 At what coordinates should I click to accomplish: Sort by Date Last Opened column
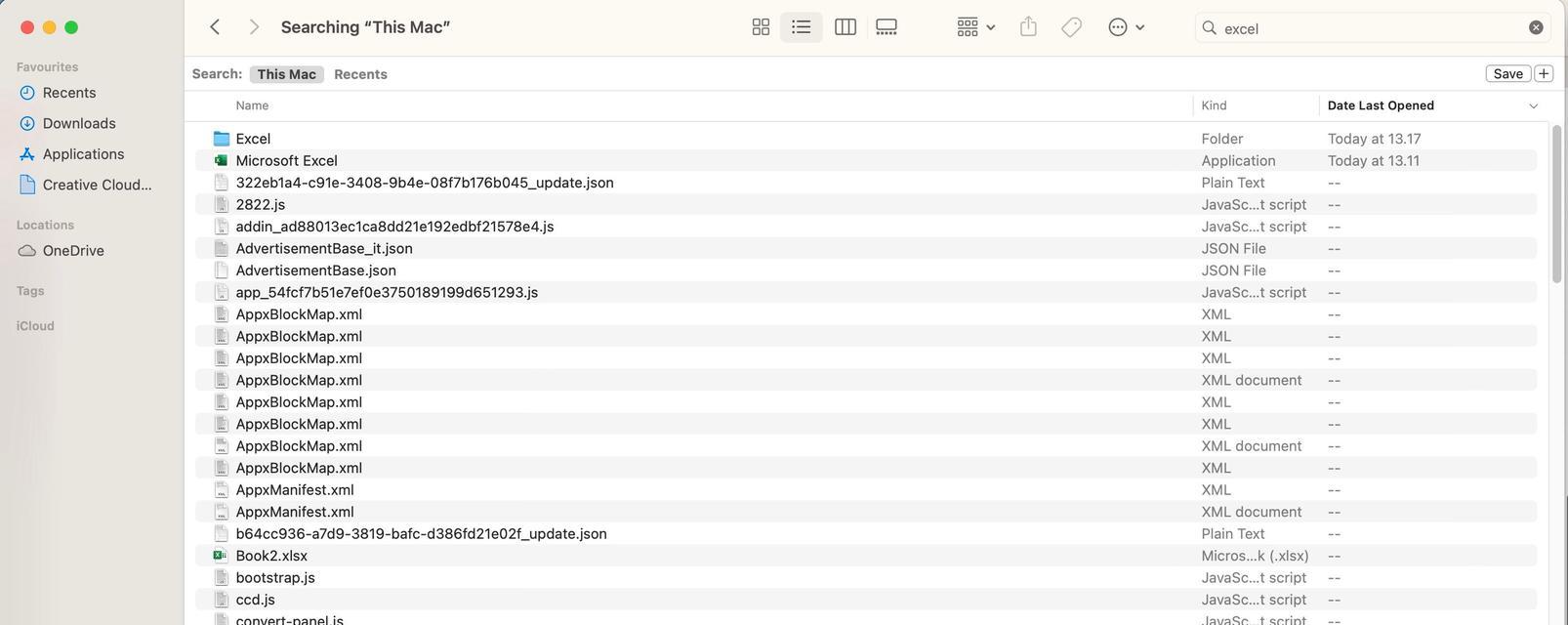coord(1381,105)
